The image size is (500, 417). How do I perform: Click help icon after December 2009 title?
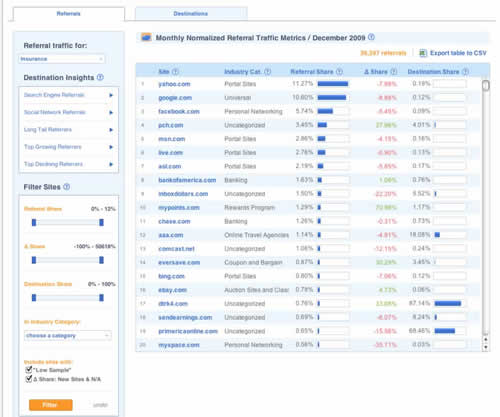click(x=371, y=37)
